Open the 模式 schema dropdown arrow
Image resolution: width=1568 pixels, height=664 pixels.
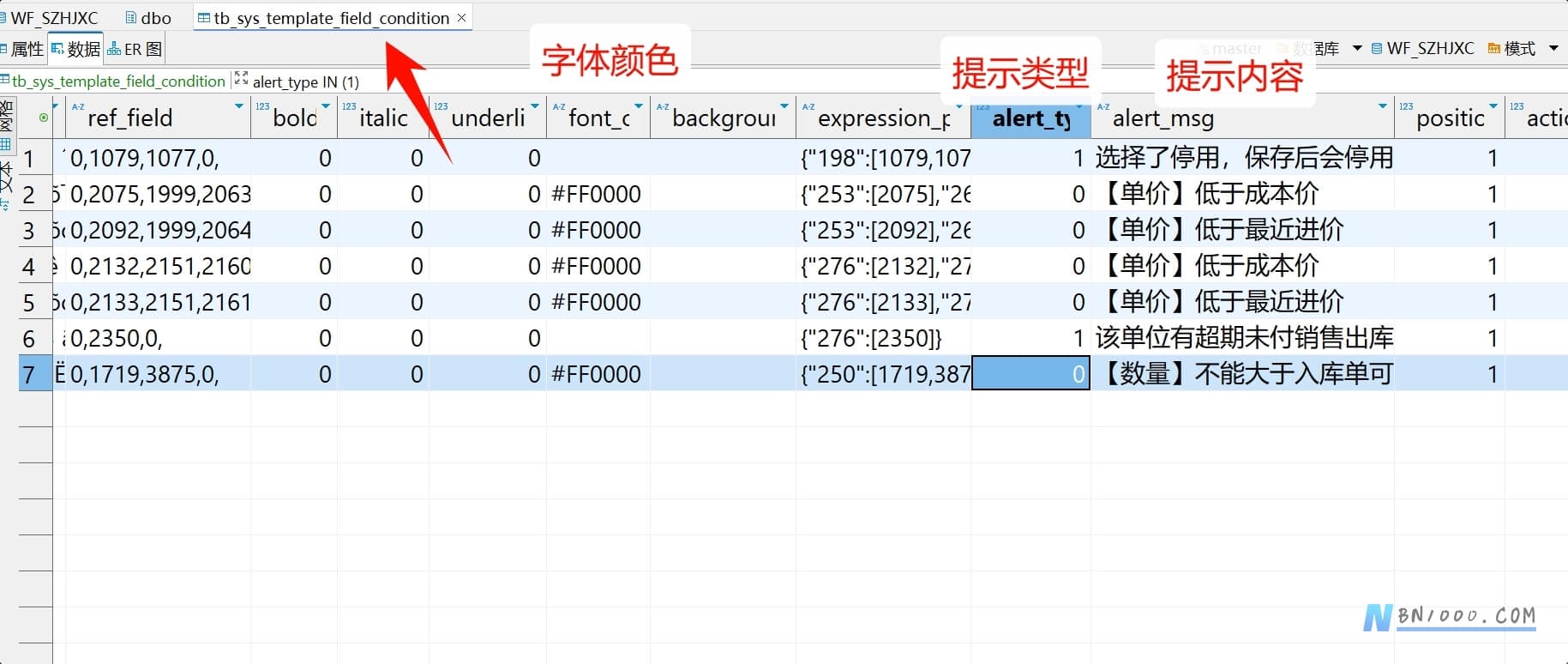[x=1553, y=49]
